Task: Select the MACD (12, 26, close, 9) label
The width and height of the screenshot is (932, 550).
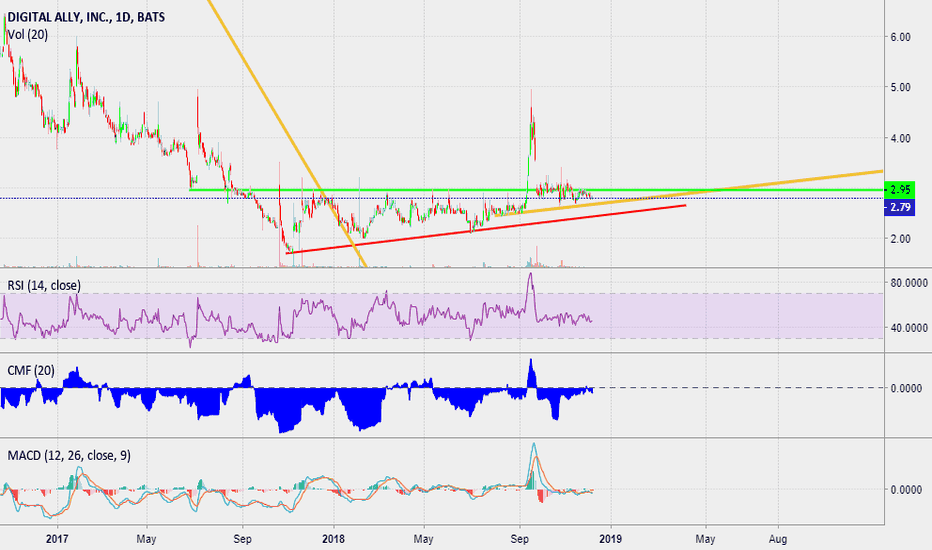Action: coord(69,455)
